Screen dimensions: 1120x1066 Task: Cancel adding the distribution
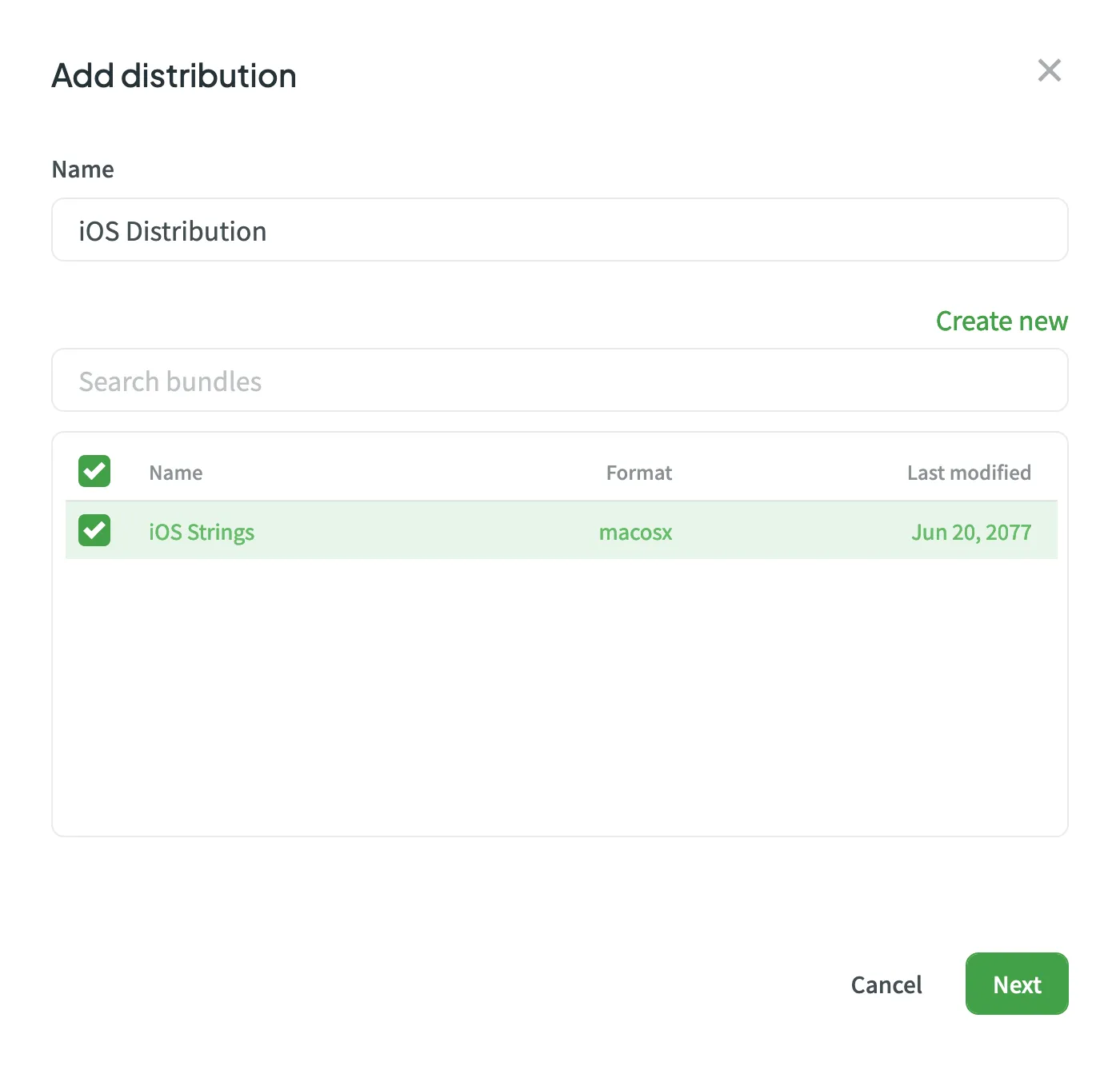click(886, 984)
